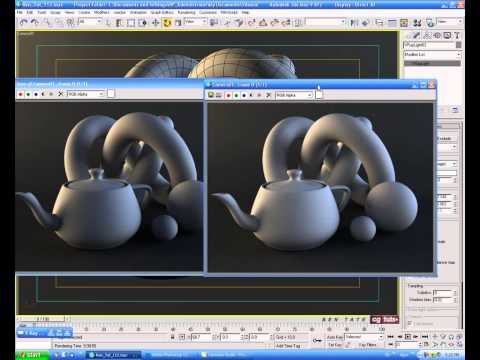480x360 pixels.
Task: Open the Rendering menu
Action: point(186,12)
